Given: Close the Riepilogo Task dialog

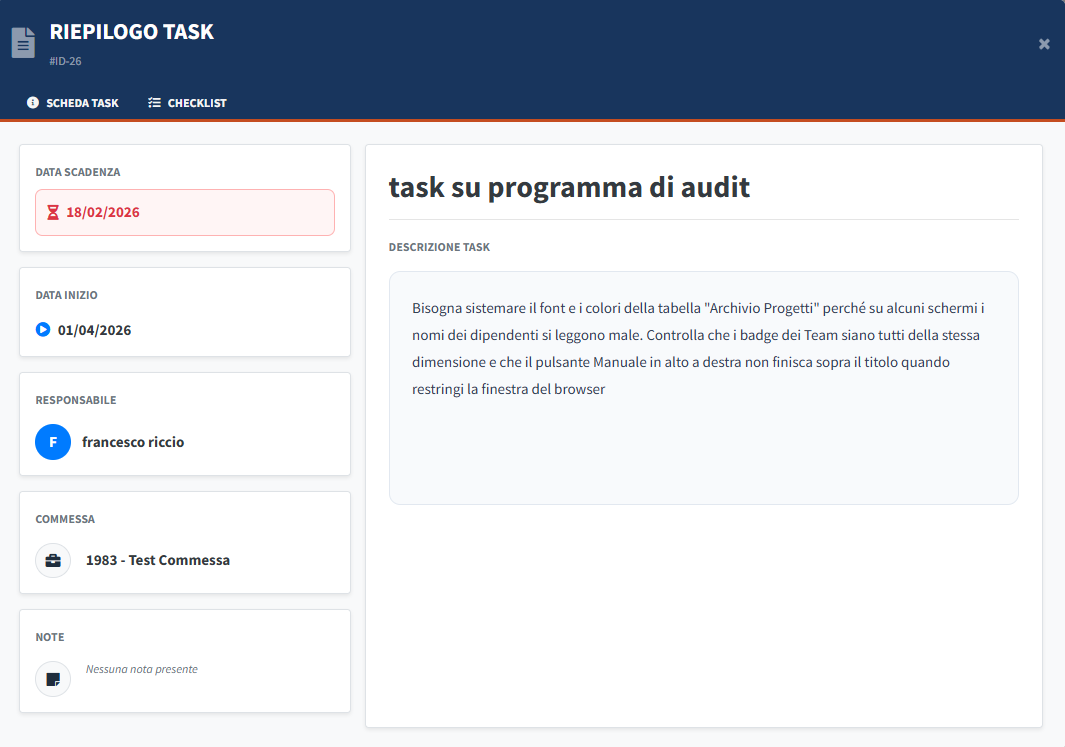Looking at the screenshot, I should [x=1044, y=44].
